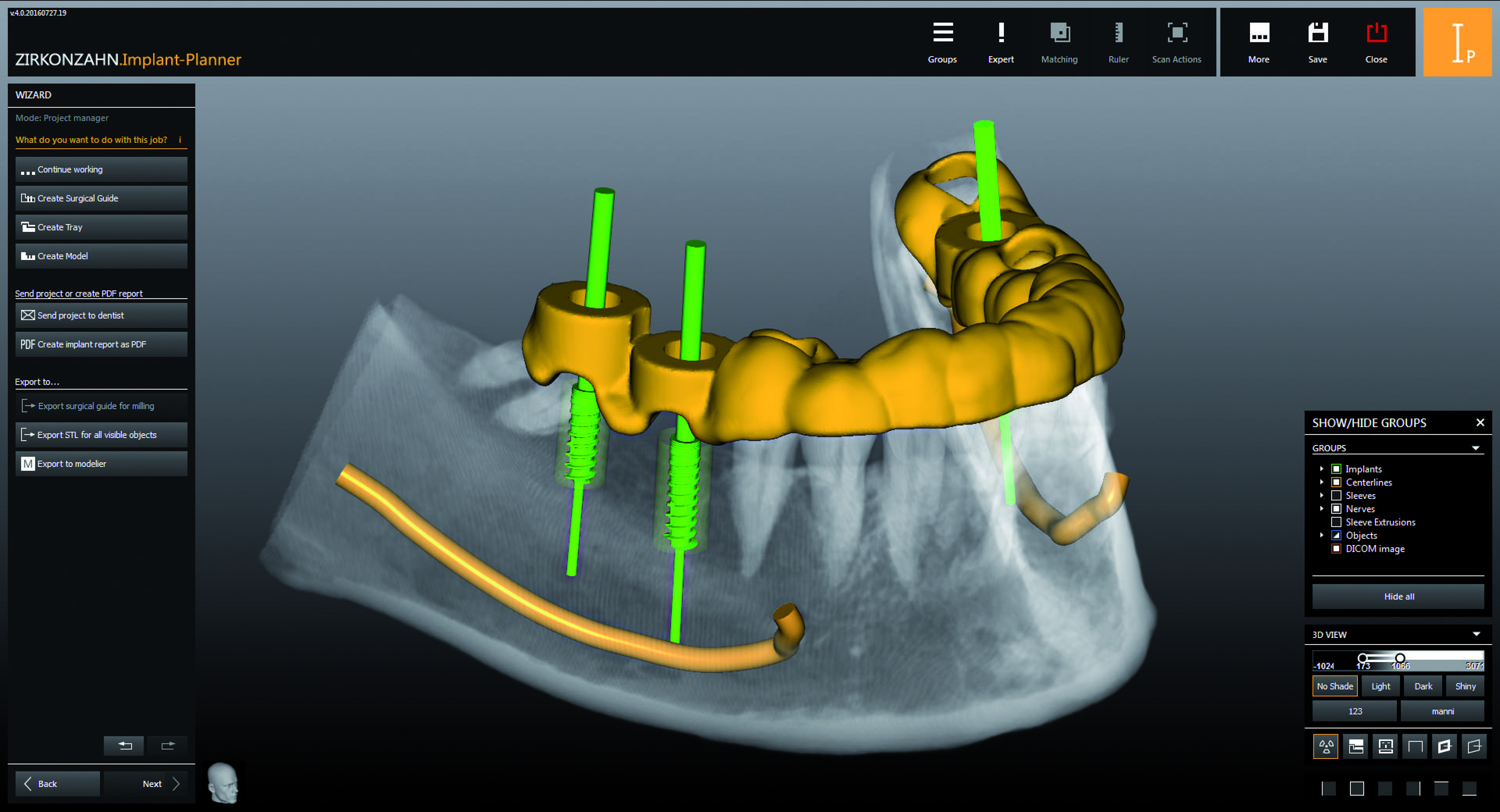The width and height of the screenshot is (1500, 812).
Task: Expand the Centerlines tree node
Action: coord(1321,483)
